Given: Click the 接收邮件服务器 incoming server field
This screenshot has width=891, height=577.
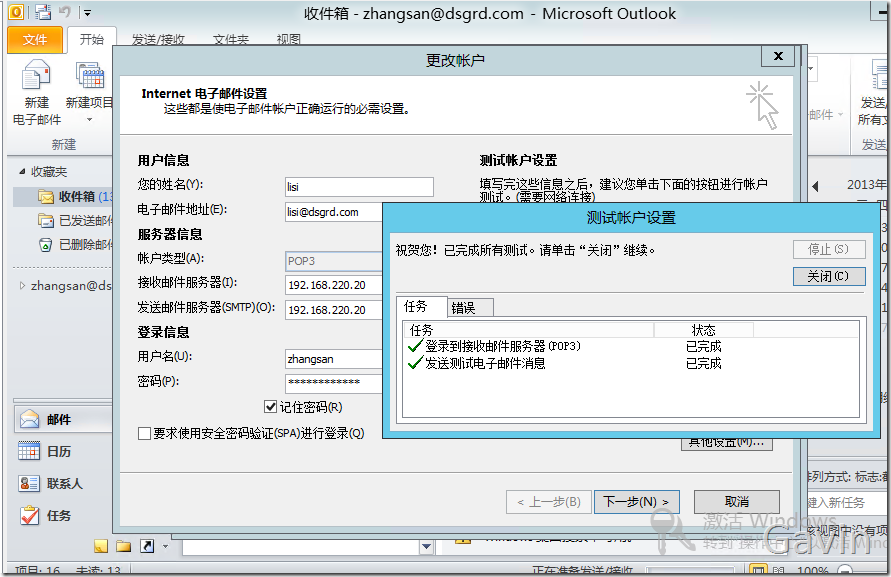Looking at the screenshot, I should (334, 285).
